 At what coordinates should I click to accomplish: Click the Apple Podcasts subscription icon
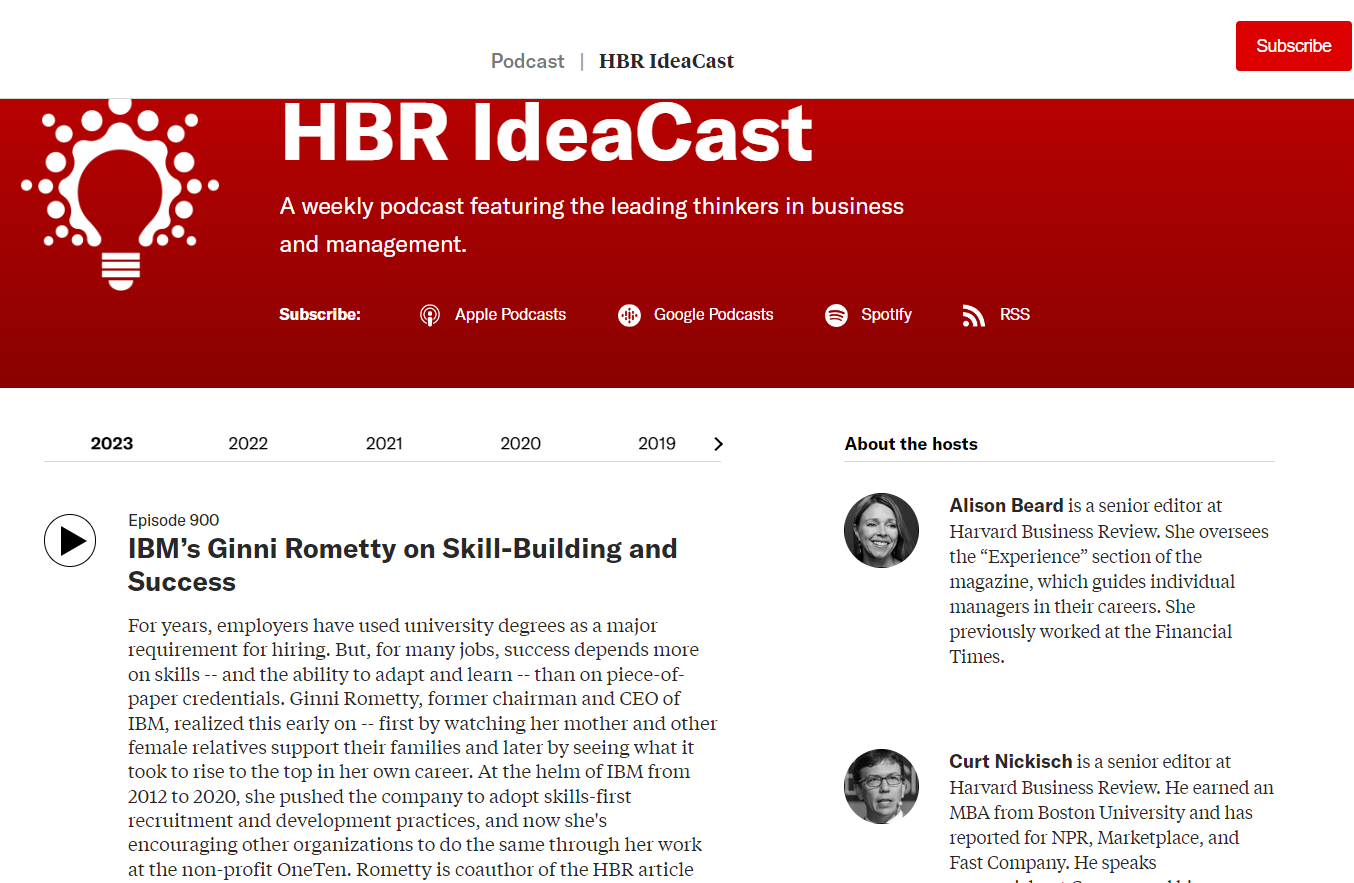[x=430, y=314]
